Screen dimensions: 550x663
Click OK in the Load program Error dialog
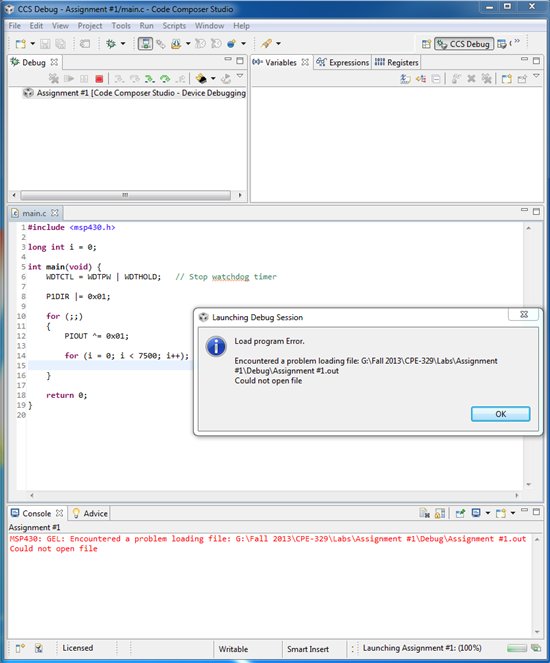501,414
